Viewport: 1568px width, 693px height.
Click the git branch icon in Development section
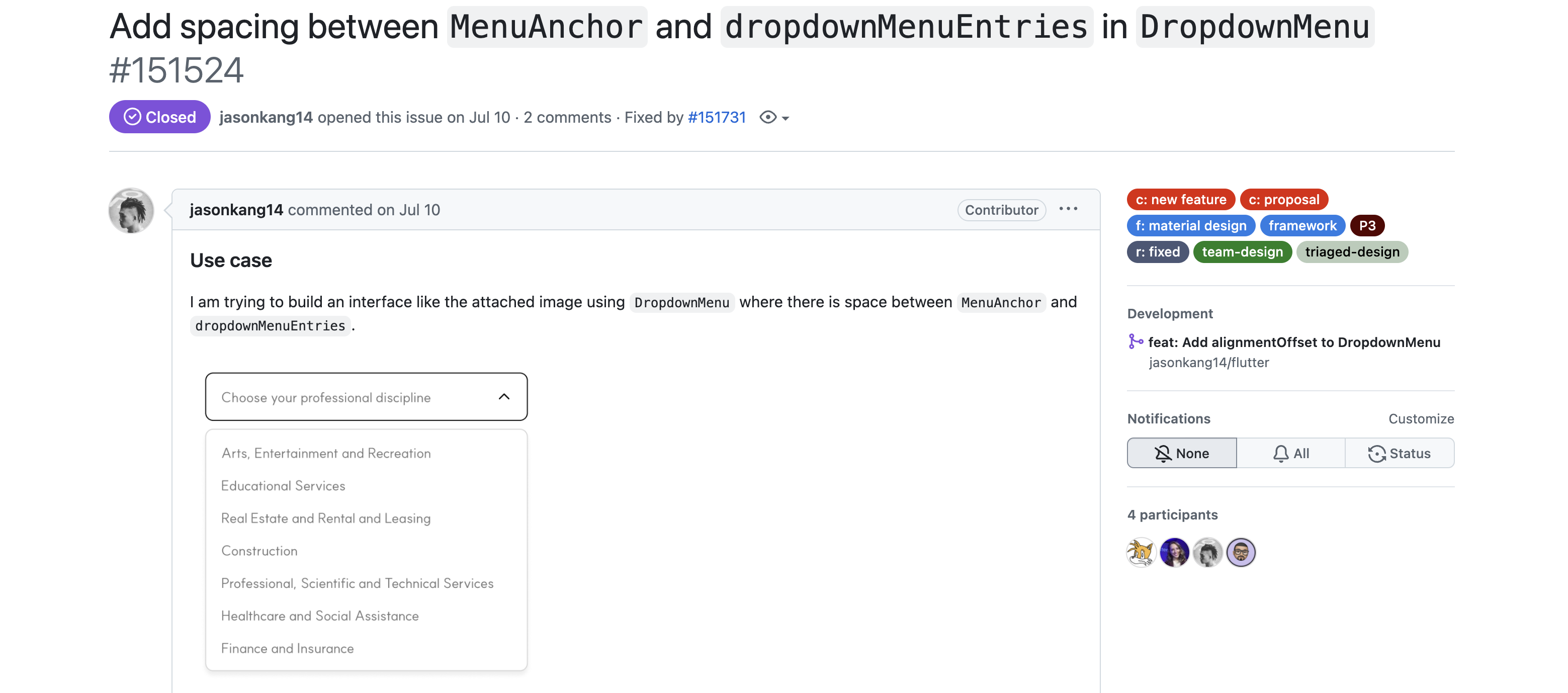(1136, 341)
